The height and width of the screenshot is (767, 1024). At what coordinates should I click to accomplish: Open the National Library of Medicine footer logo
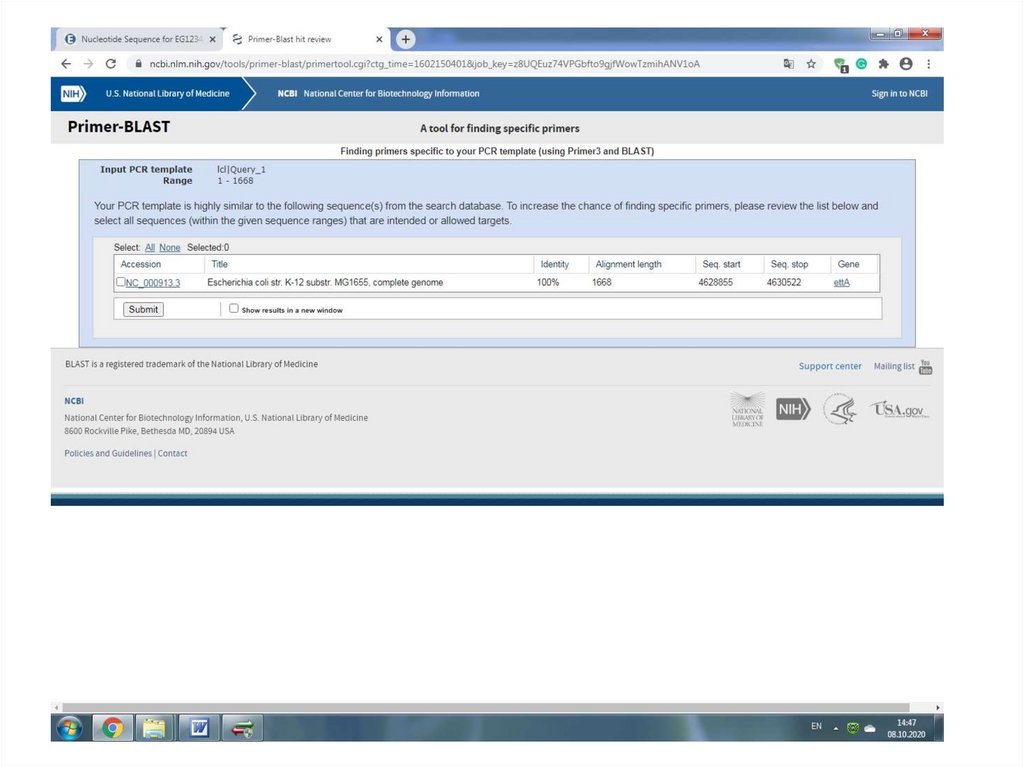(747, 410)
